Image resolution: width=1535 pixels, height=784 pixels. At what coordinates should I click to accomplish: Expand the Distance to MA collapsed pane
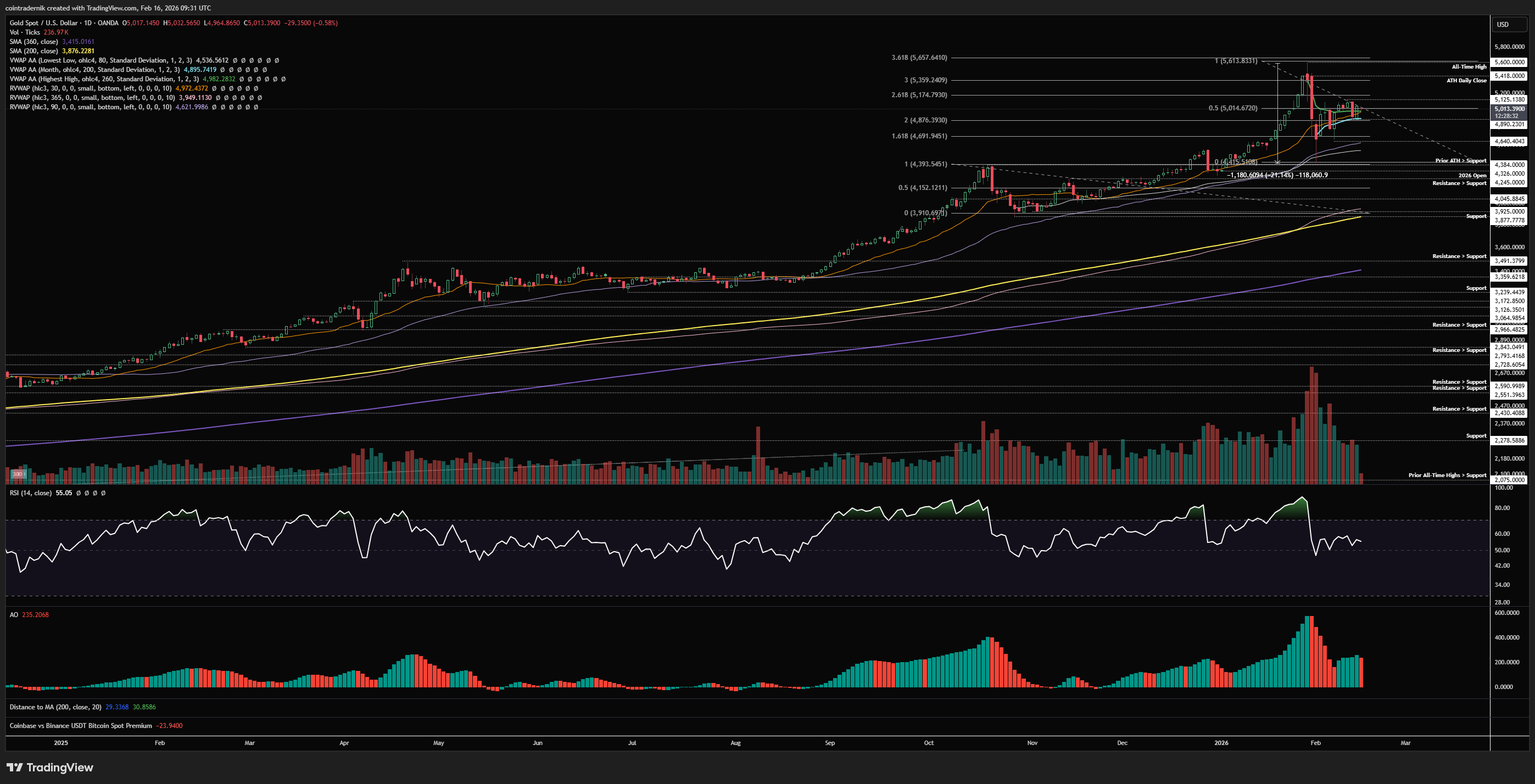[x=55, y=707]
